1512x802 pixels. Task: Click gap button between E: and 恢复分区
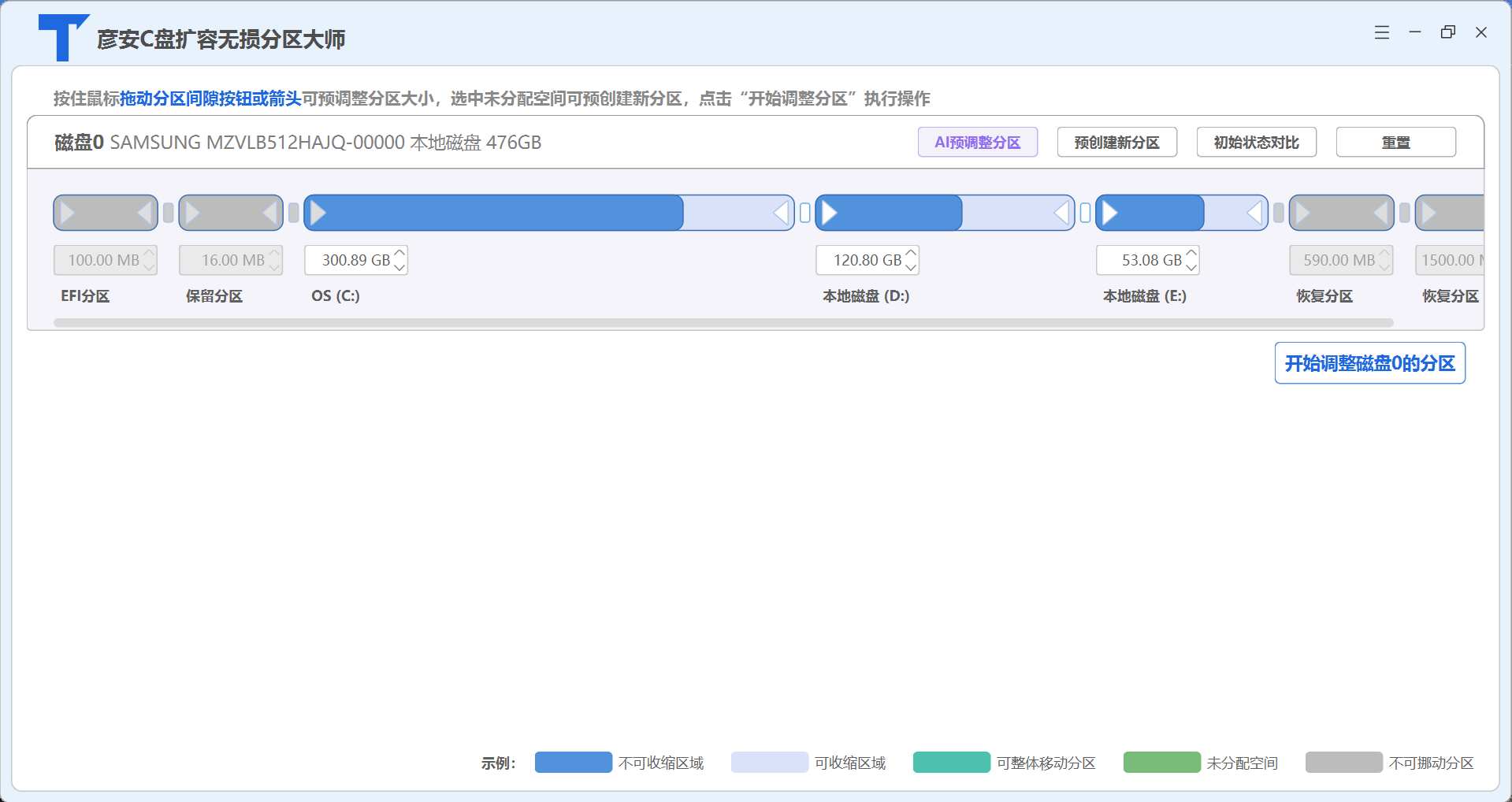(1278, 213)
